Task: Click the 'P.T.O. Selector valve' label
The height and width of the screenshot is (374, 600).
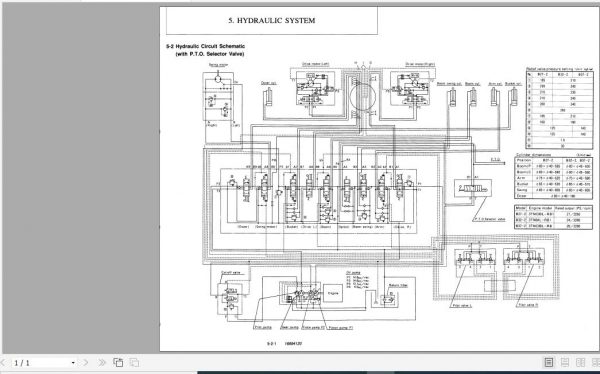Action: tap(489, 219)
